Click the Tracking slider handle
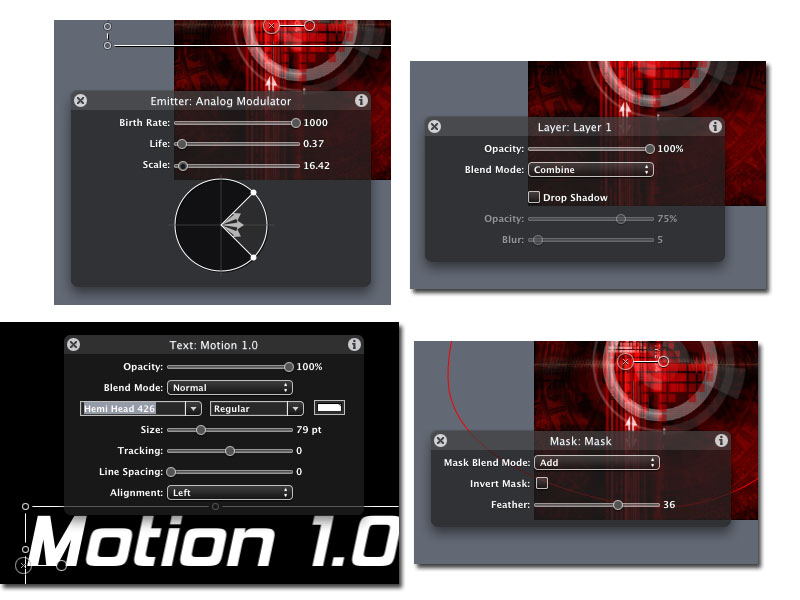Image resolution: width=800 pixels, height=600 pixels. pyautogui.click(x=230, y=451)
